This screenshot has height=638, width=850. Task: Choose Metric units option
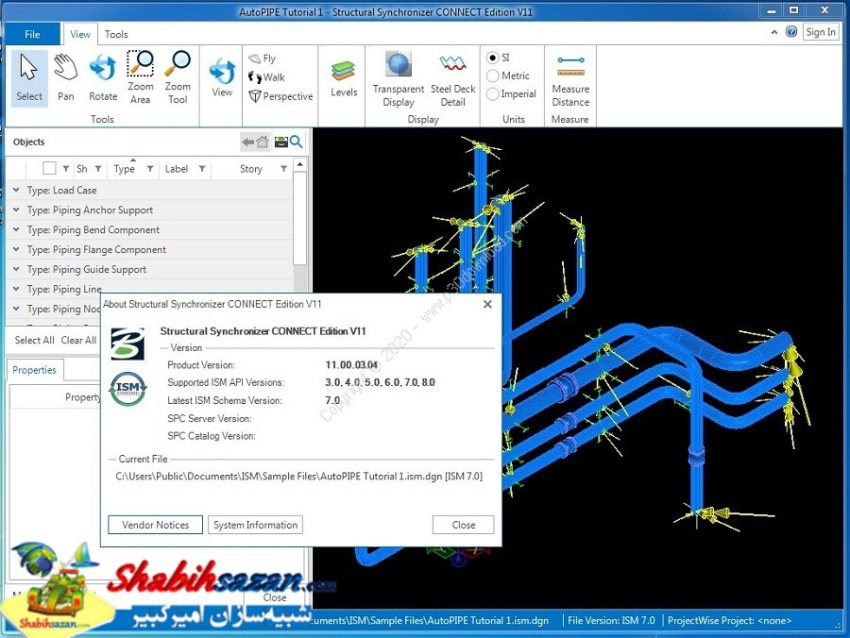[x=493, y=76]
